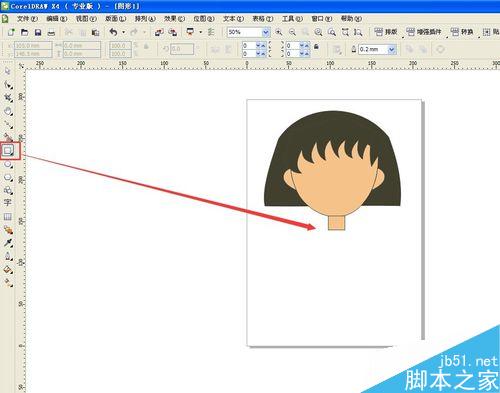The height and width of the screenshot is (393, 500).
Task: Expand the 50% zoom level dropdown
Action: point(265,32)
